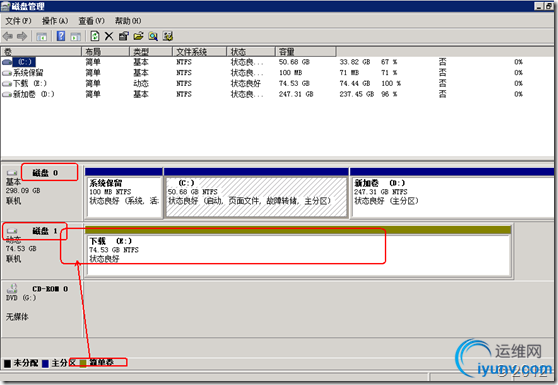Select the 新加卷 (D:) volume in the list

click(34, 94)
